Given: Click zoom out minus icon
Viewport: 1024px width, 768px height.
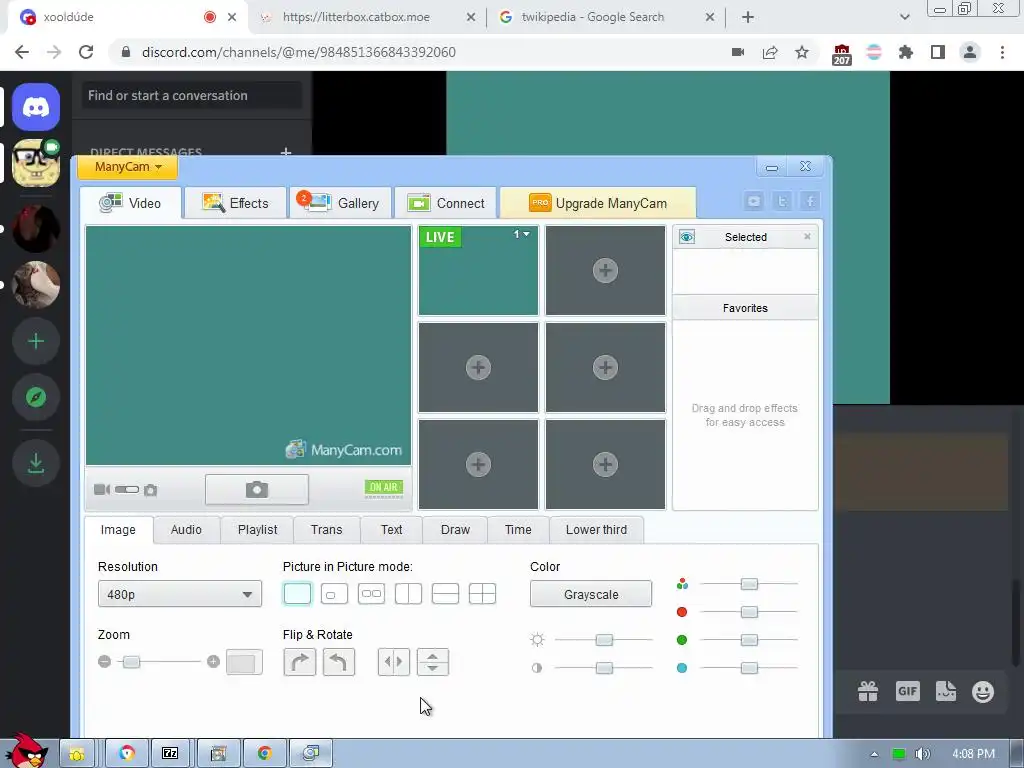Looking at the screenshot, I should coord(104,662).
